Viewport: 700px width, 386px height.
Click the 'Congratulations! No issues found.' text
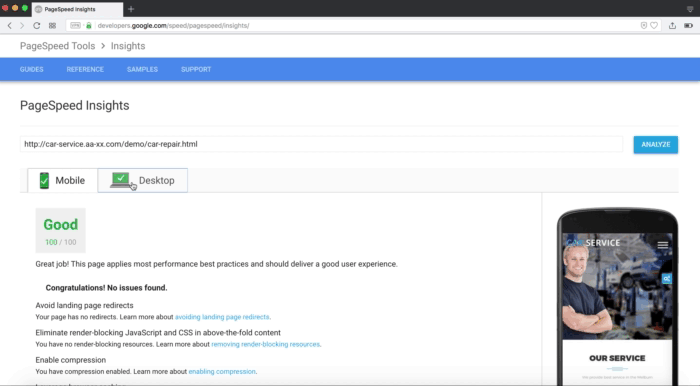tap(106, 288)
